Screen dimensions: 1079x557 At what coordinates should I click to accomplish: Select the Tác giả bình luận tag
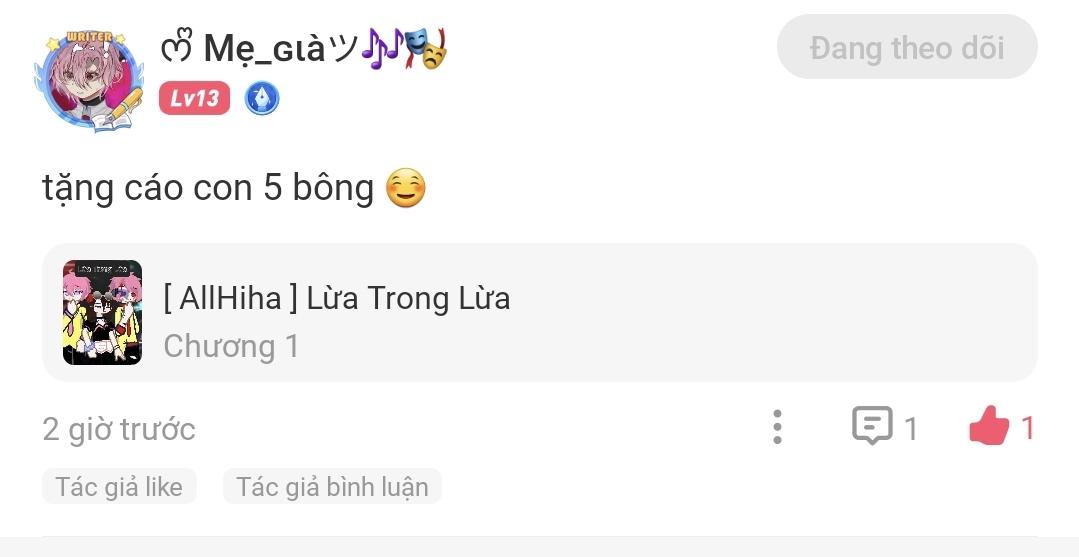click(x=332, y=487)
